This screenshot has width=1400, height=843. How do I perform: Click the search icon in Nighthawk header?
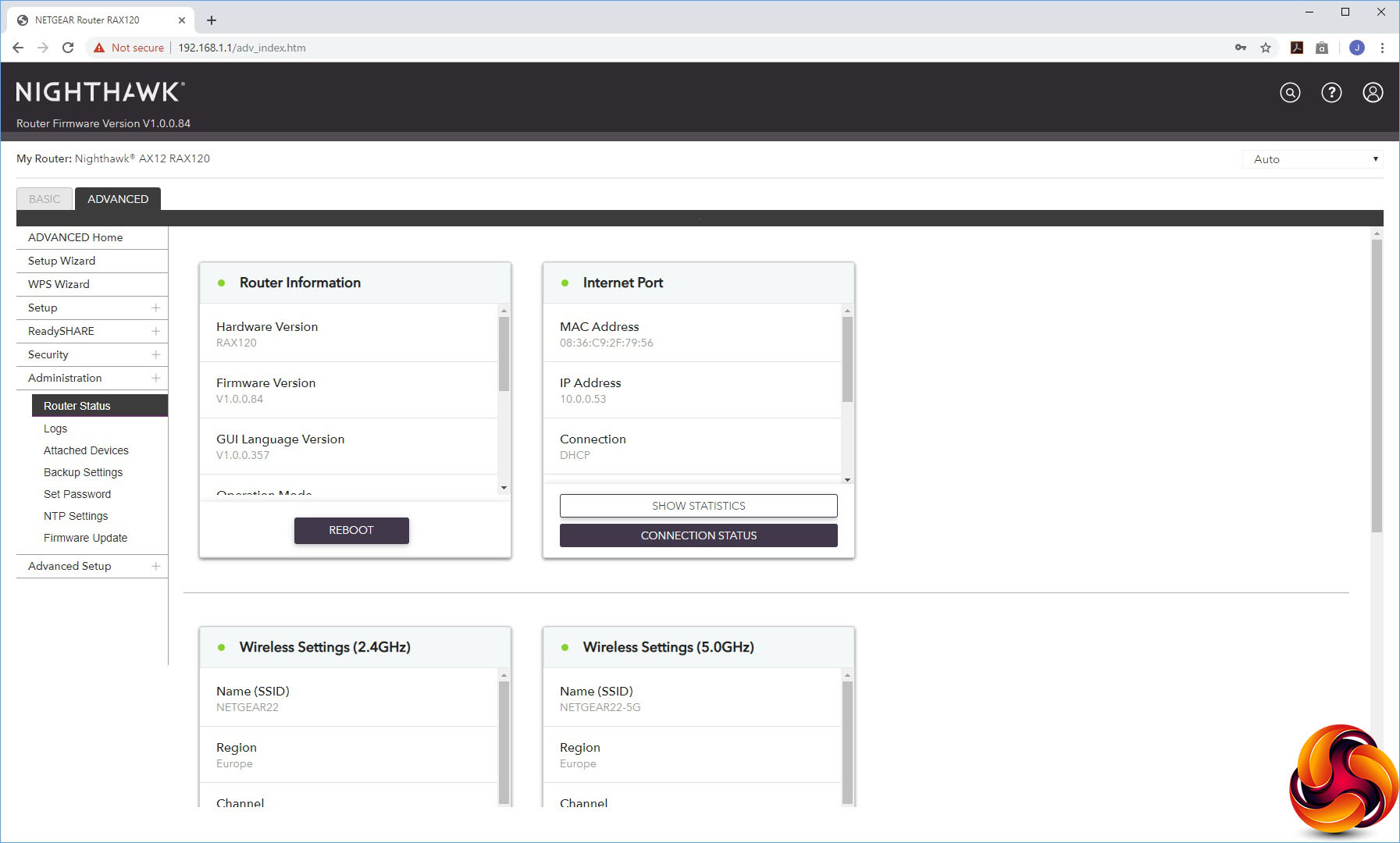[1290, 93]
